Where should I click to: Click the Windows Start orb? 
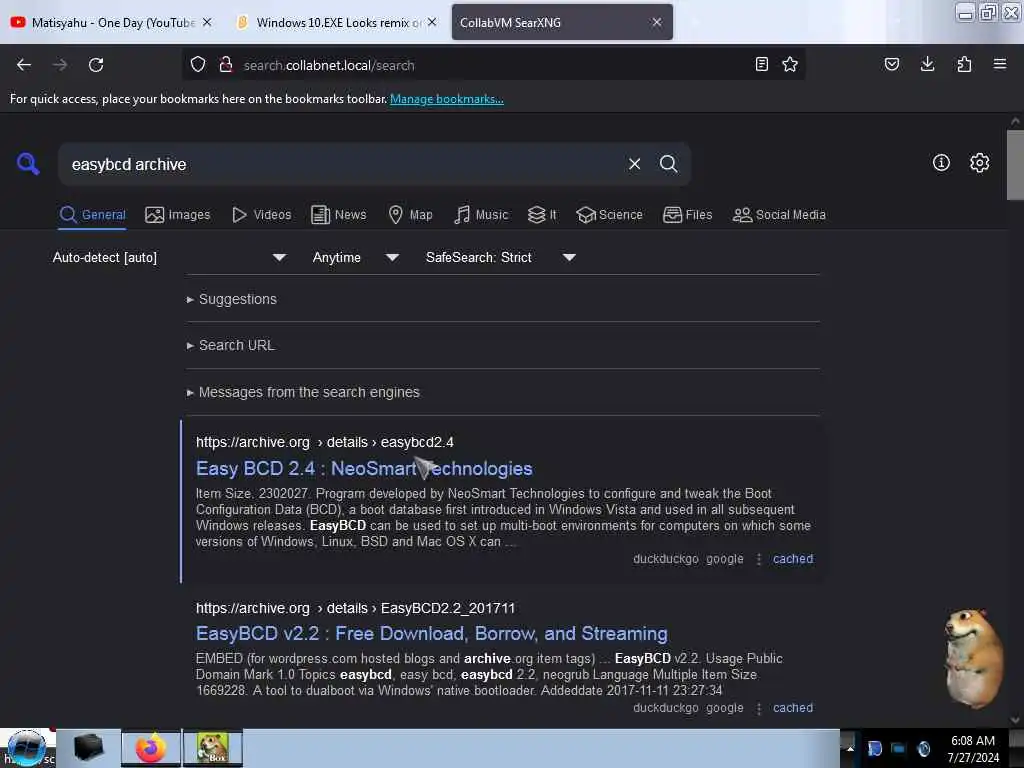27,748
